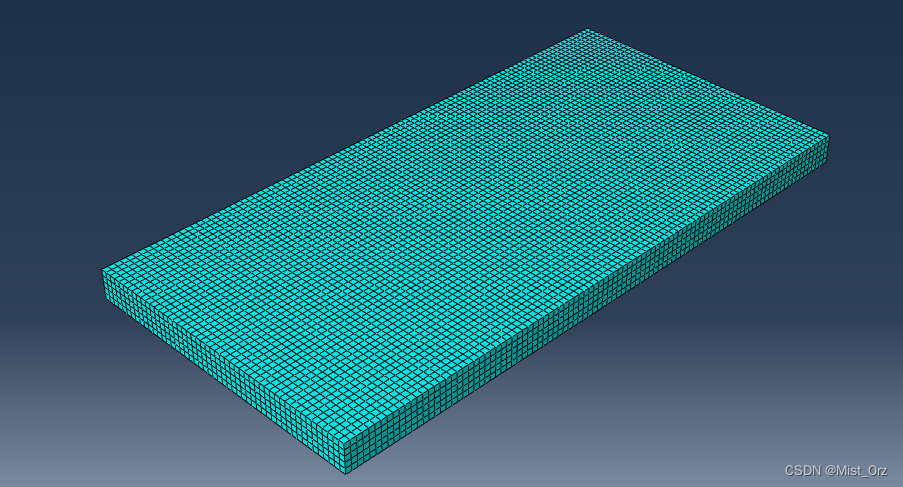Click the leftmost corner of the meshed plate
Image resolution: width=903 pixels, height=487 pixels.
(103, 269)
